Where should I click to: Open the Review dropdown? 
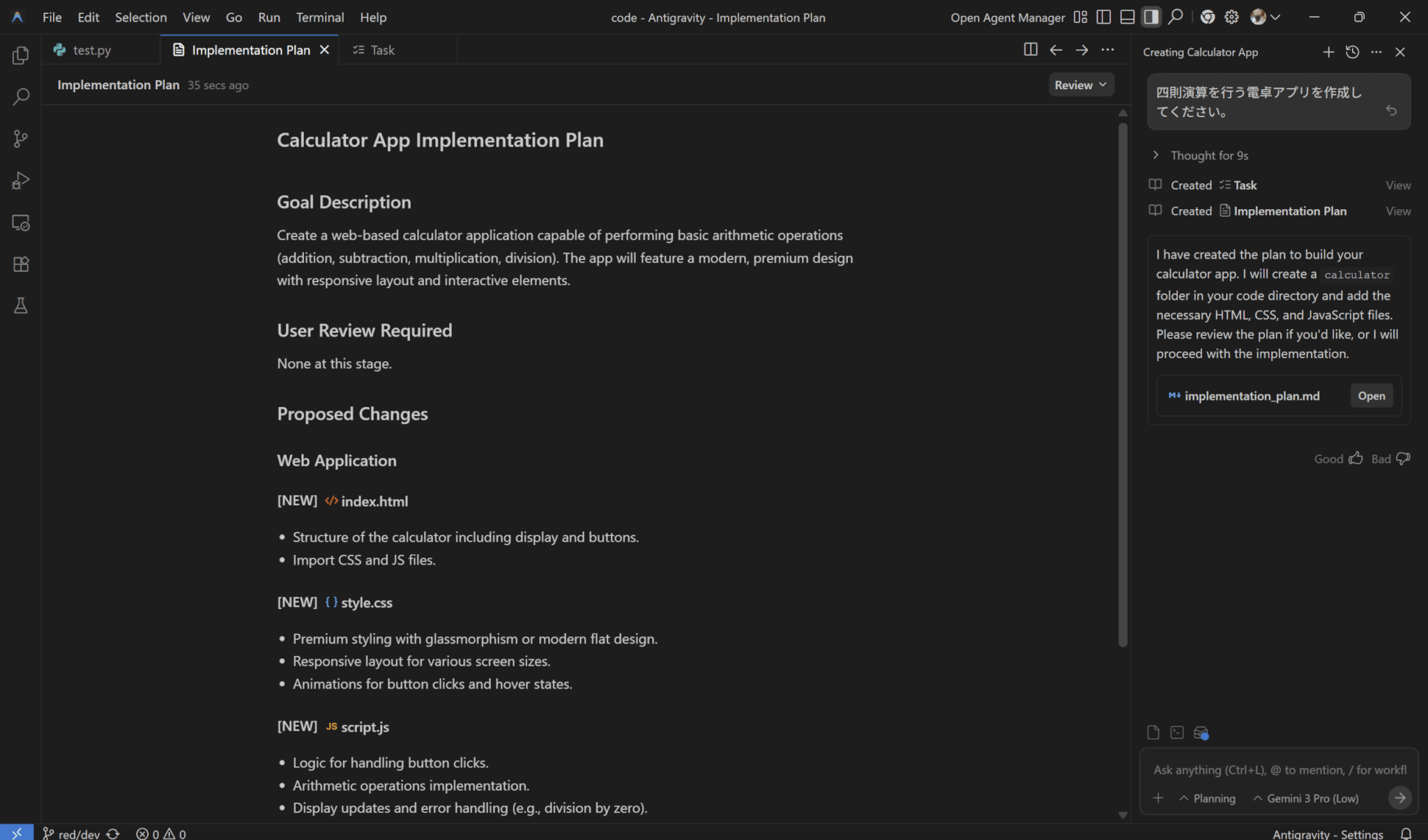1080,85
